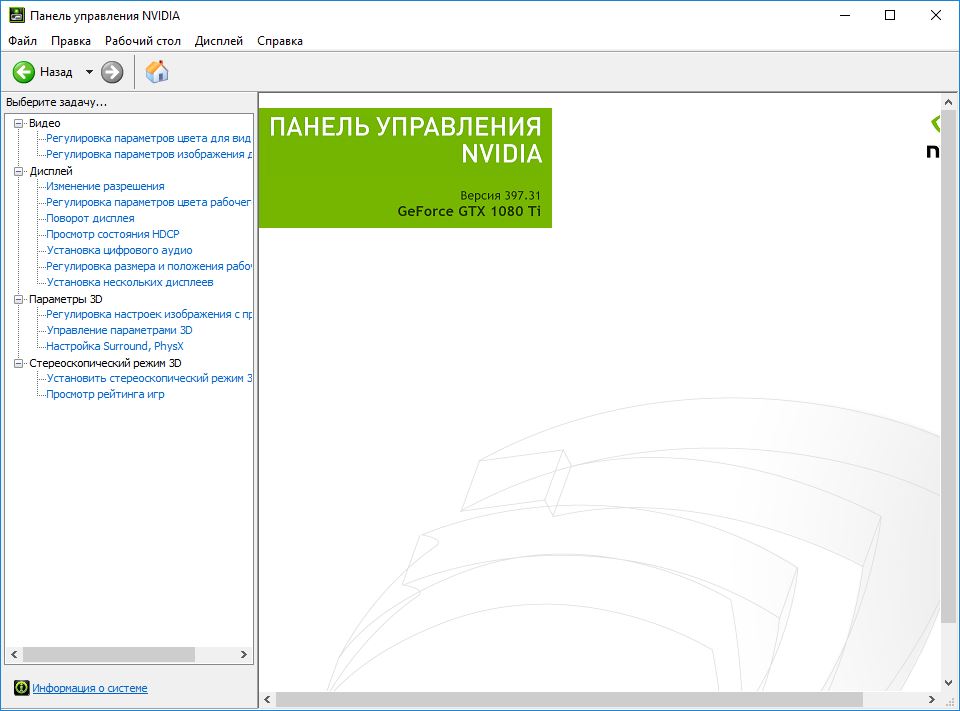Open Установка нескольких дисплеев
Image resolution: width=960 pixels, height=711 pixels.
click(x=130, y=282)
